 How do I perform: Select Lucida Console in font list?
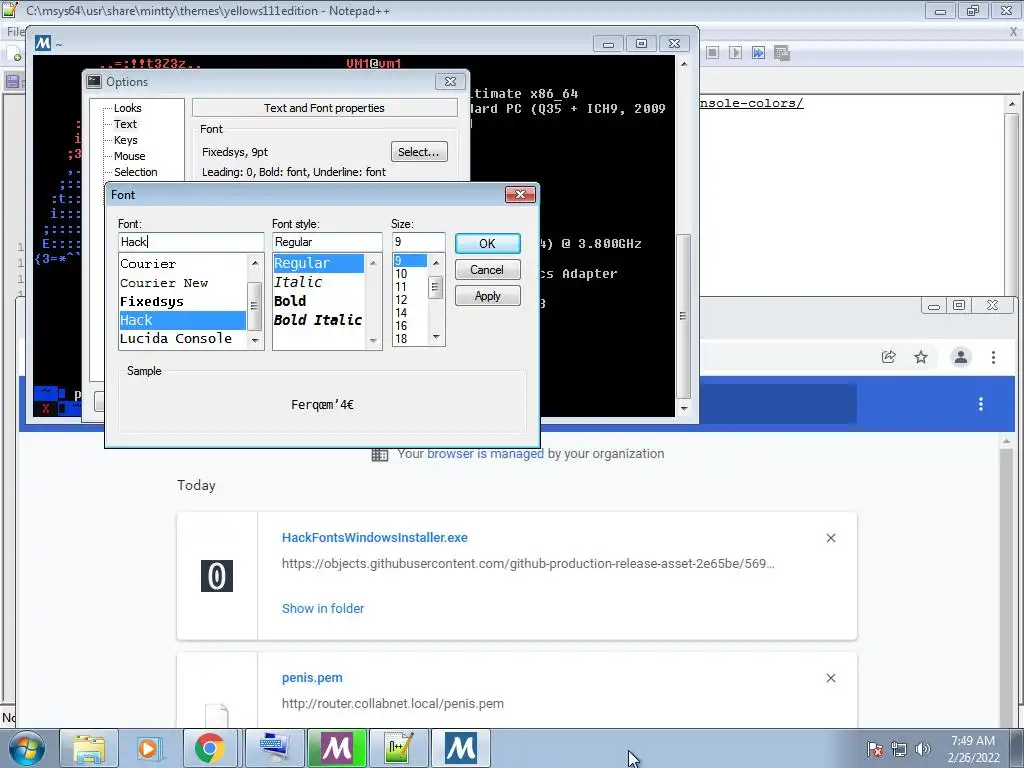183,338
